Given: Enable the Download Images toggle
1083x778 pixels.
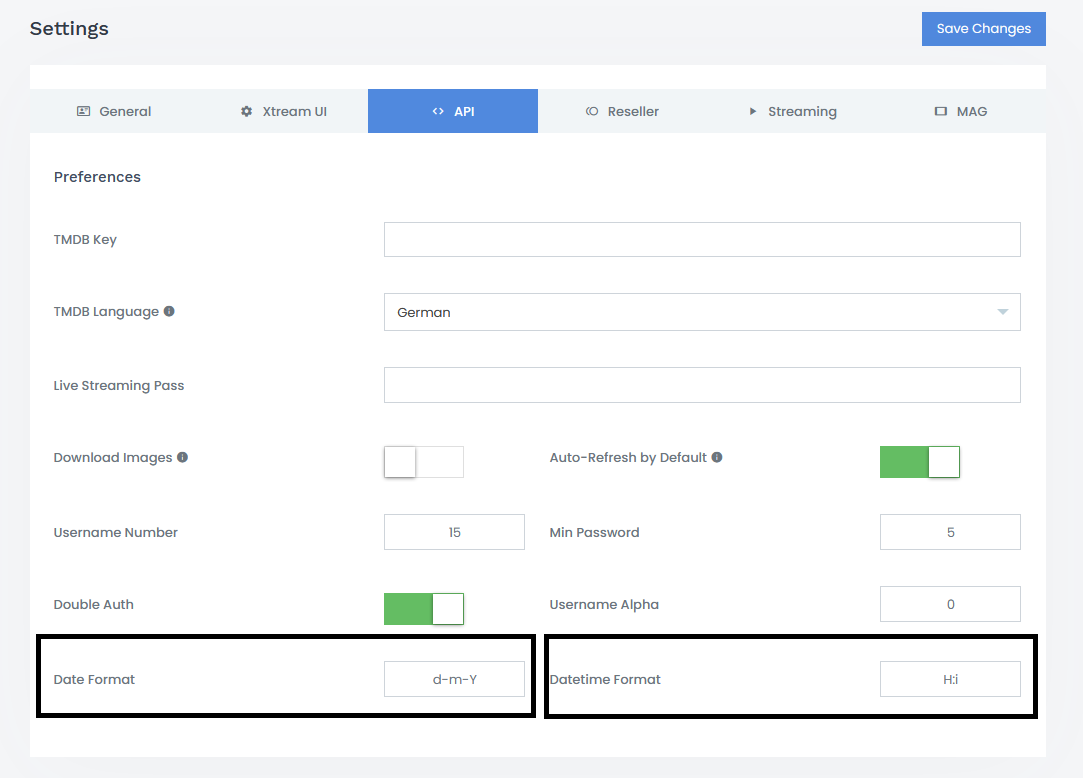Looking at the screenshot, I should 424,462.
